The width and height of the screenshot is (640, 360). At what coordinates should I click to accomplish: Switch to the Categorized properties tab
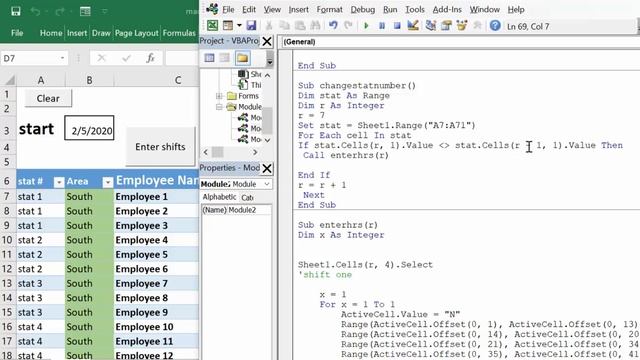(248, 198)
